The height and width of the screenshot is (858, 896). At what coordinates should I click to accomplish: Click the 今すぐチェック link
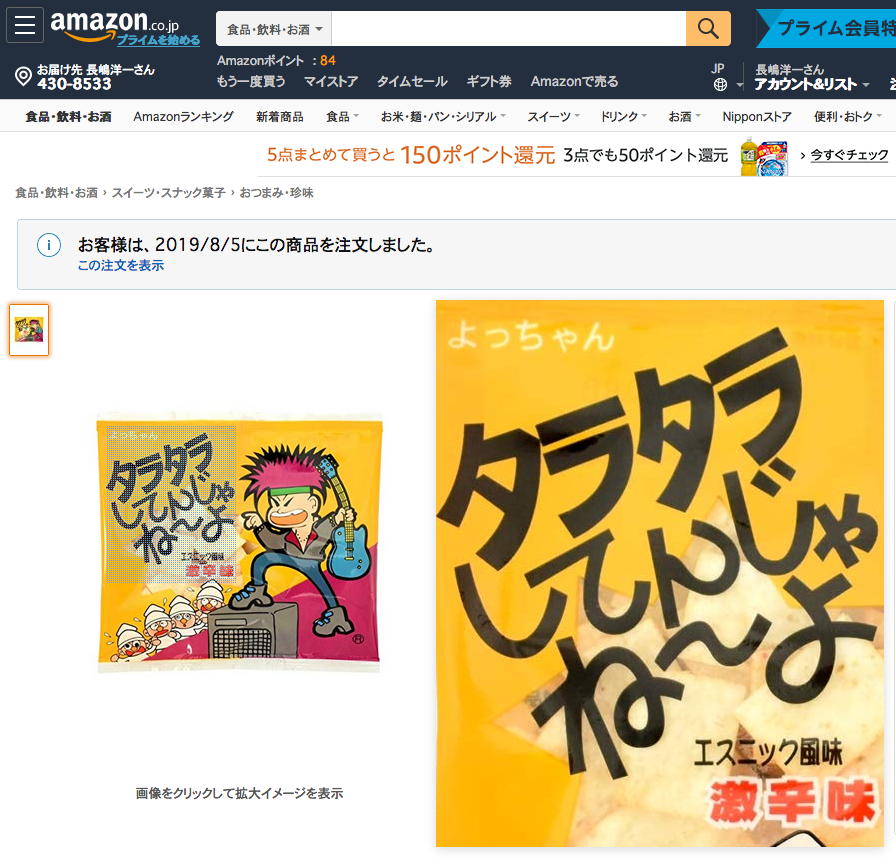pos(849,155)
